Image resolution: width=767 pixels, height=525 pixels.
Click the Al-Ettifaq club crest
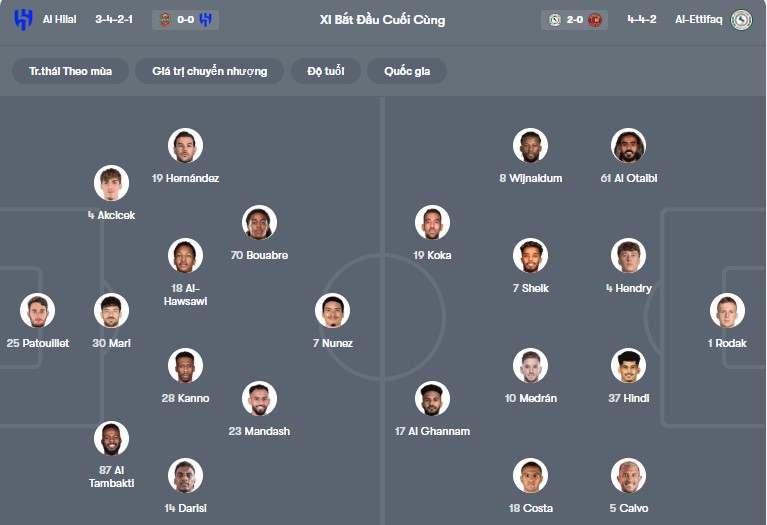pyautogui.click(x=741, y=19)
